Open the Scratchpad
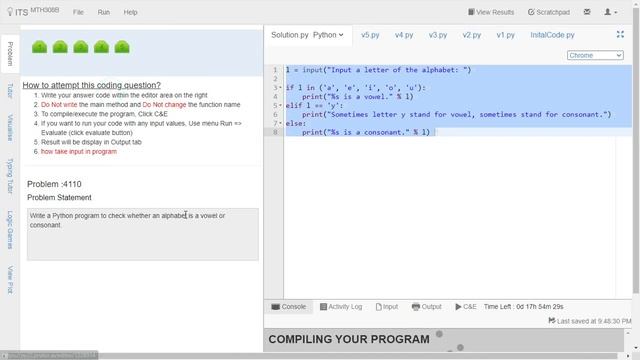640x360 pixels. coord(549,12)
